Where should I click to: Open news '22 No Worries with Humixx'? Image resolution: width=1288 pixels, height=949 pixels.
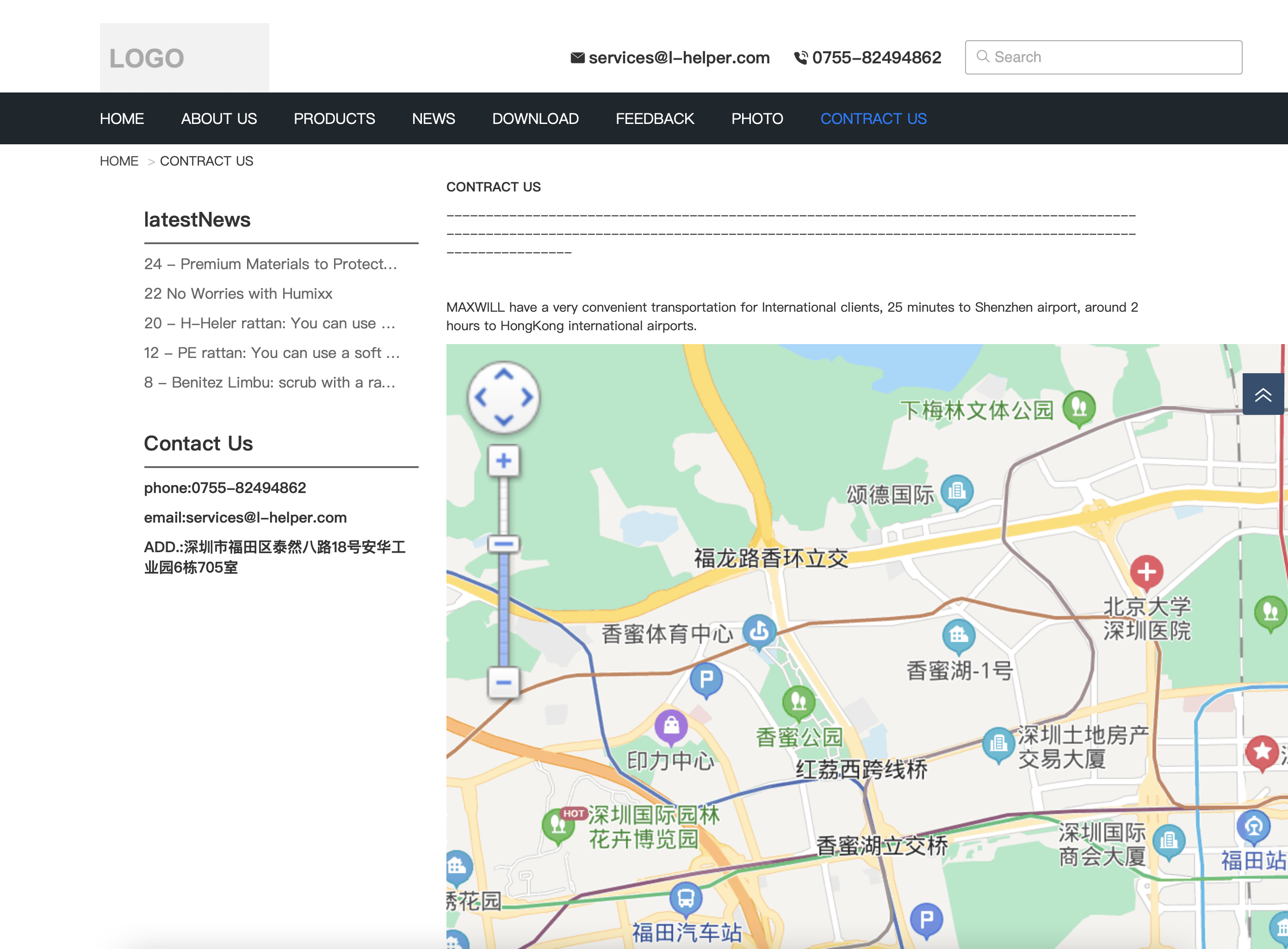click(x=238, y=294)
